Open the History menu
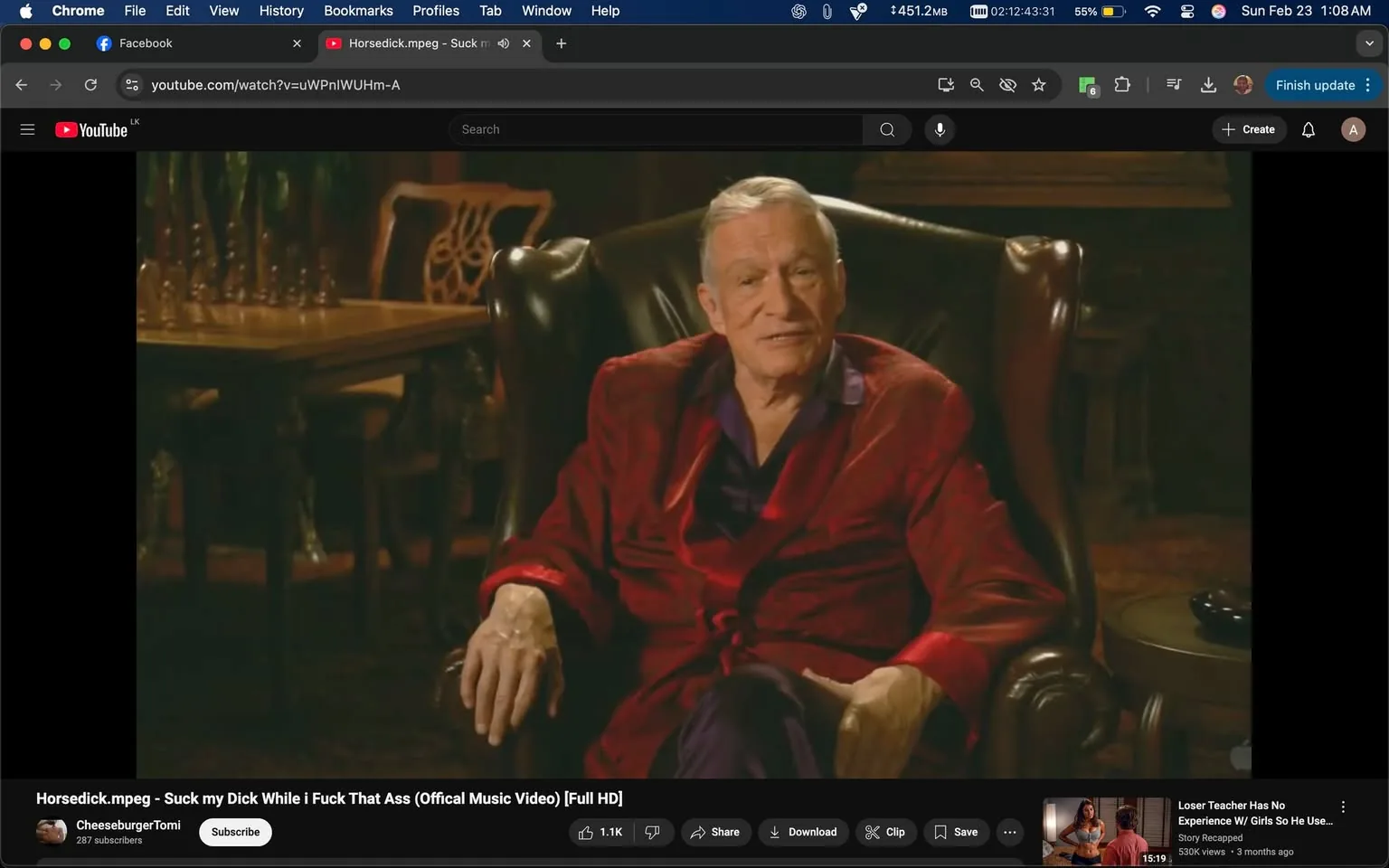The image size is (1389, 868). pyautogui.click(x=280, y=10)
